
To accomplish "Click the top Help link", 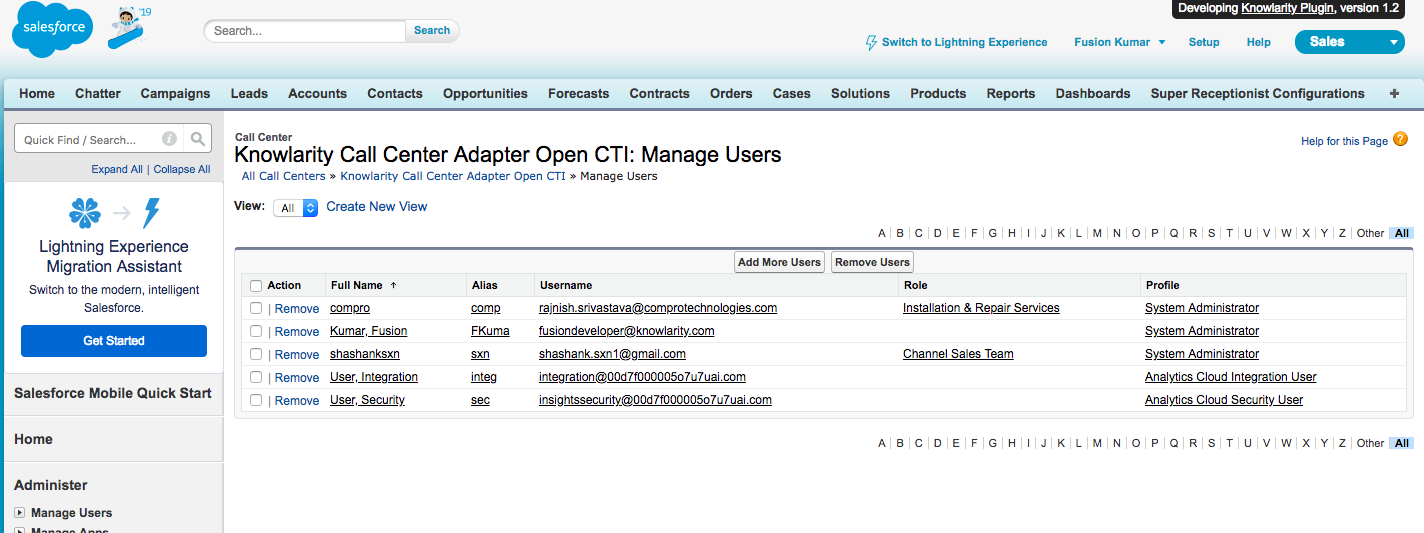I will pos(1259,42).
